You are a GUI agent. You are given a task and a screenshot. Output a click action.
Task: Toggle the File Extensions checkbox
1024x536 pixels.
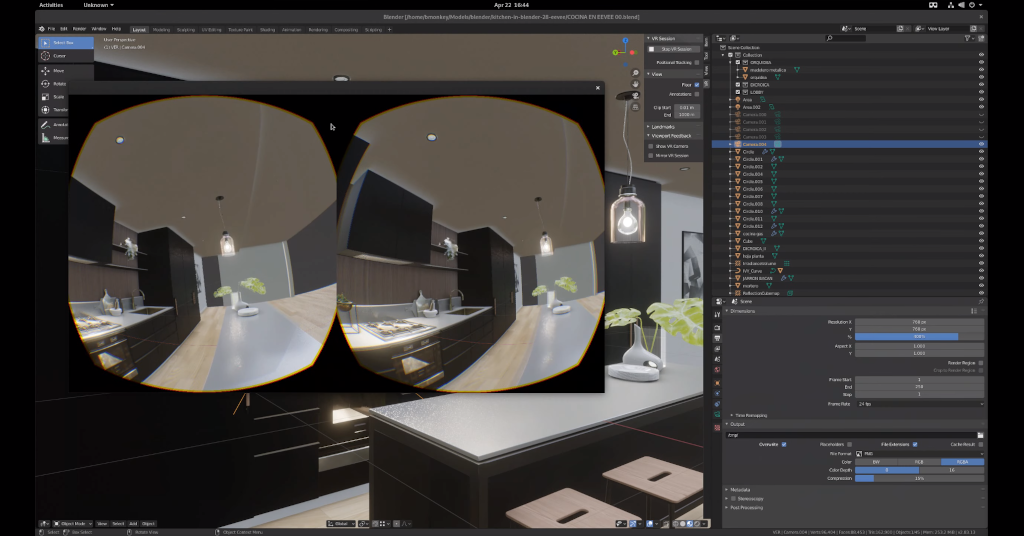coord(915,445)
